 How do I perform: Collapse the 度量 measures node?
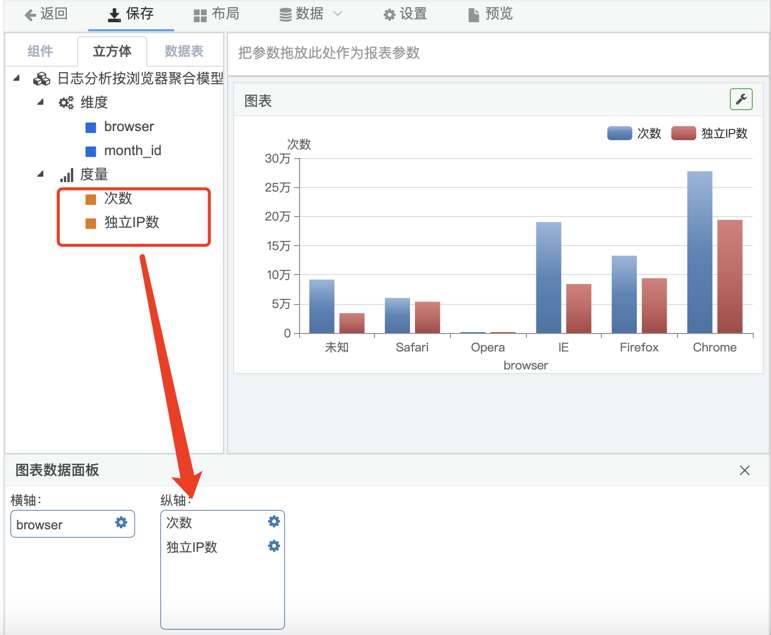(x=41, y=174)
